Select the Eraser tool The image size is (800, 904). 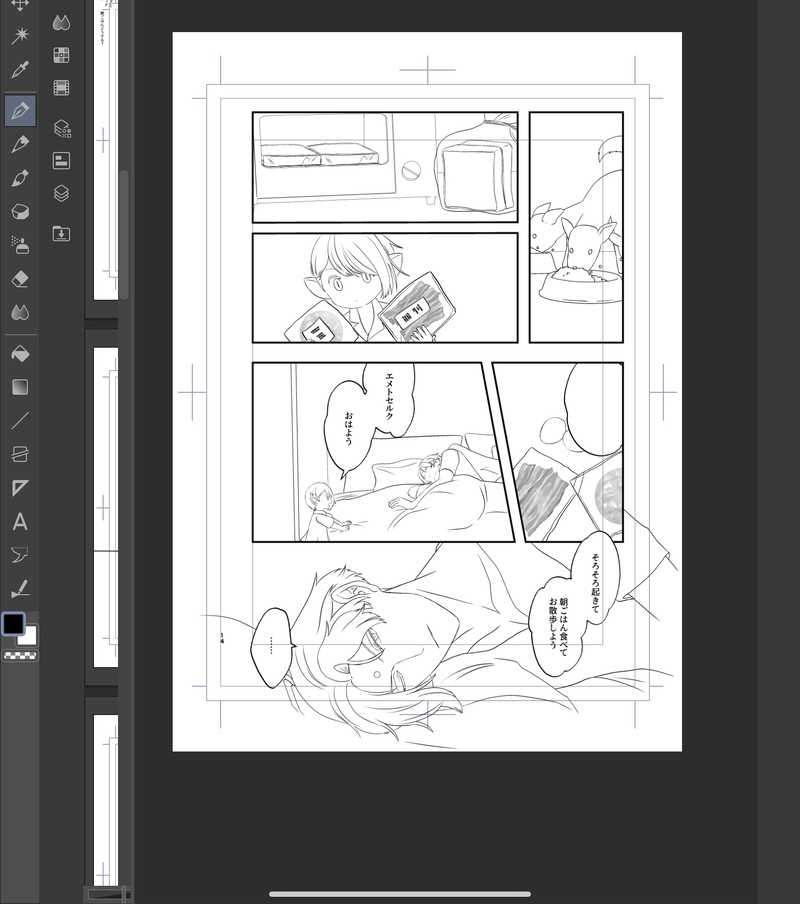[20, 279]
